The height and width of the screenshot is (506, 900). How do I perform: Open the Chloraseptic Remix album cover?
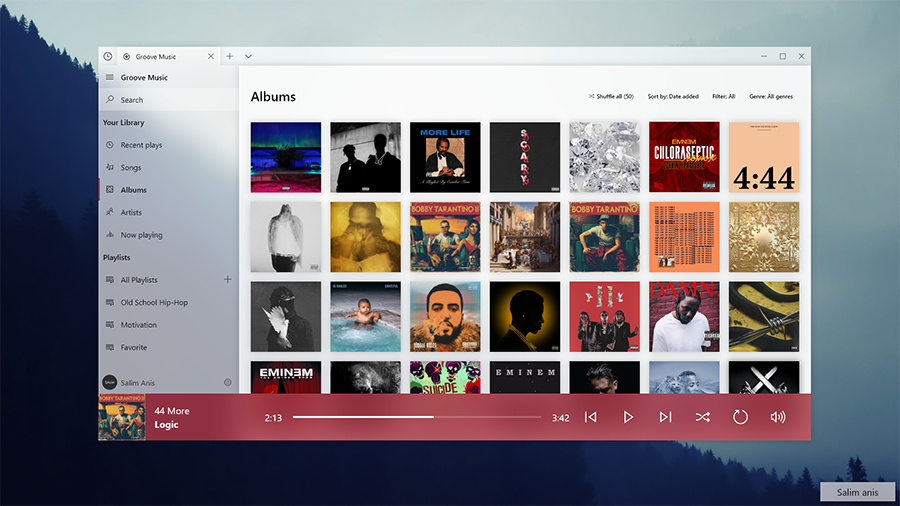click(684, 157)
